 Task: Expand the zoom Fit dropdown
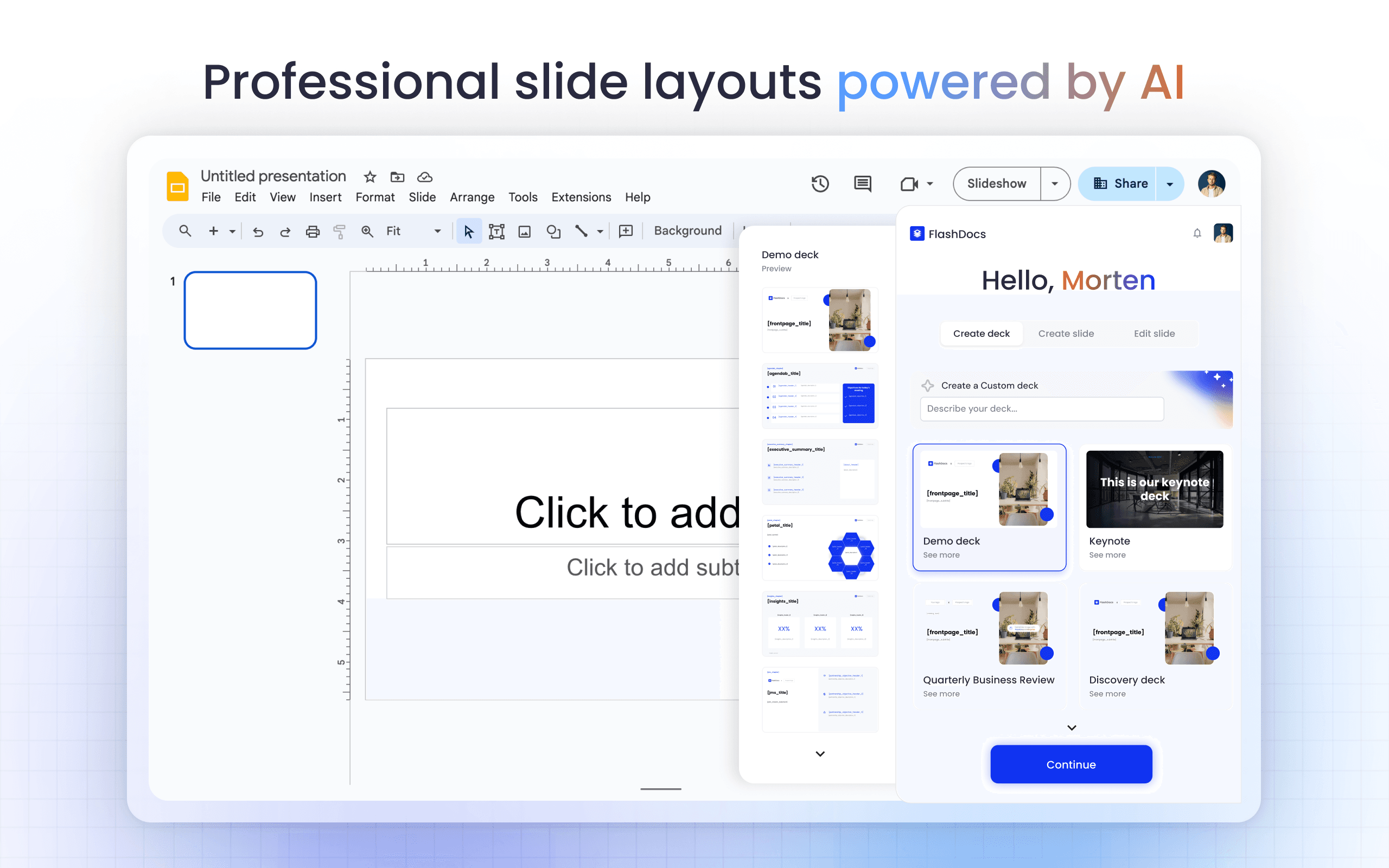click(437, 231)
